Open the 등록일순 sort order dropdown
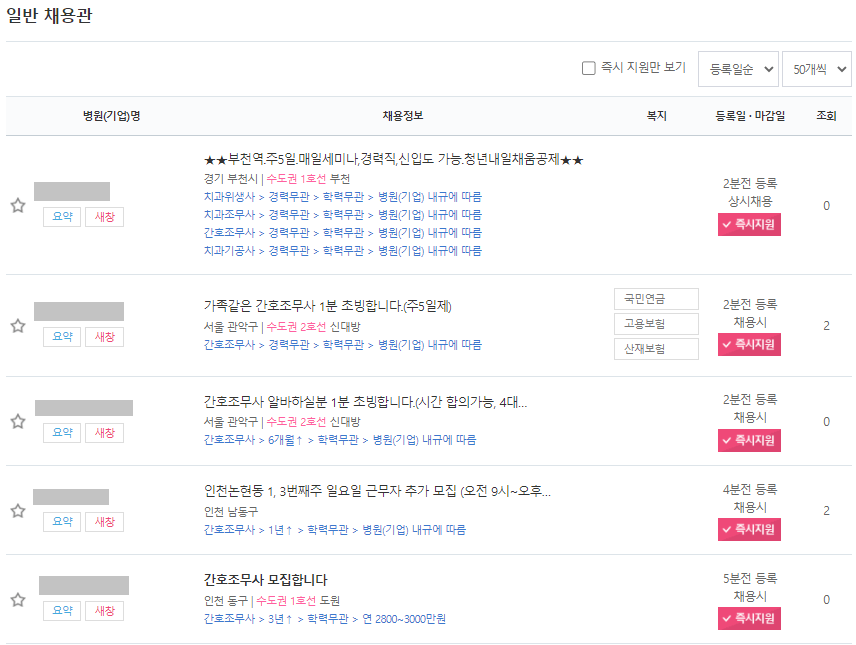Image resolution: width=856 pixels, height=645 pixels. tap(737, 67)
